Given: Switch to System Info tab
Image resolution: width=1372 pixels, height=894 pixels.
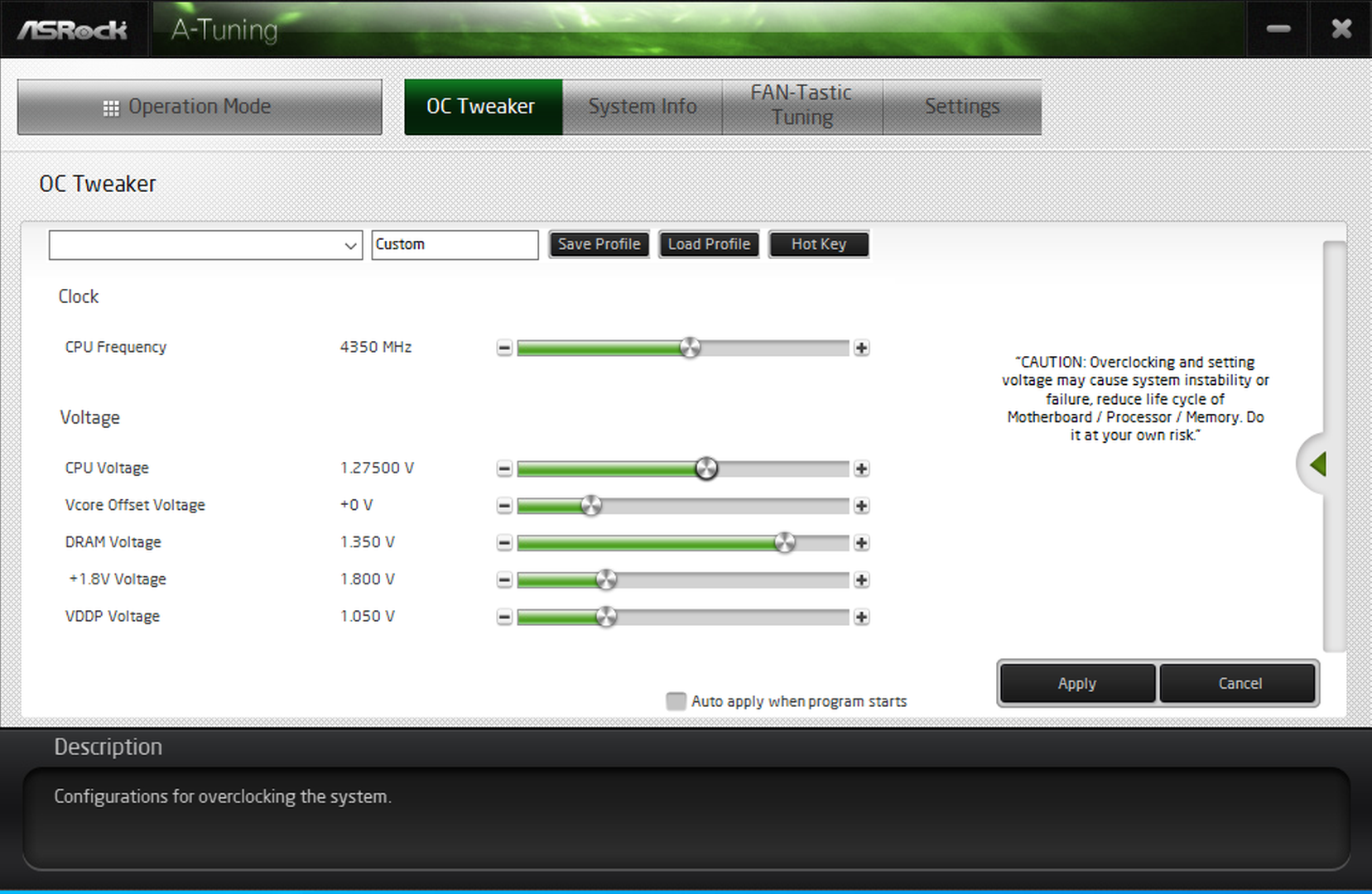Looking at the screenshot, I should pos(643,107).
